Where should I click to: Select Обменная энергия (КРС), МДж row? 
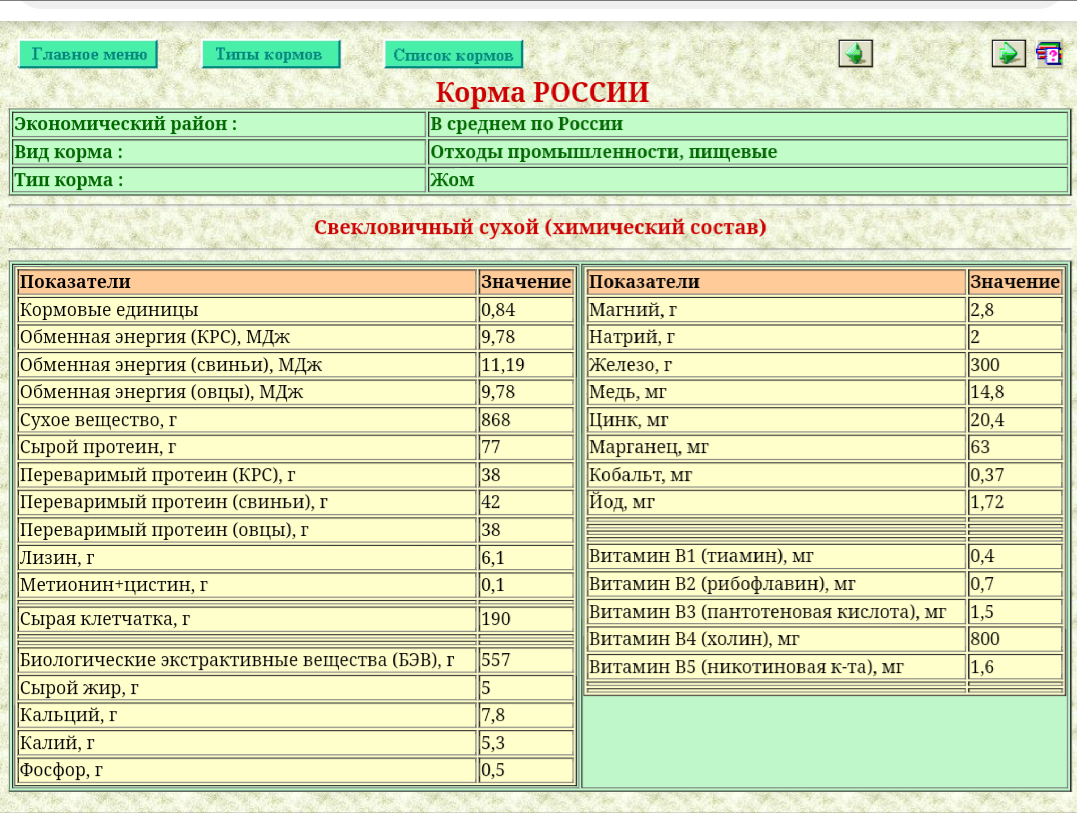tap(295, 337)
